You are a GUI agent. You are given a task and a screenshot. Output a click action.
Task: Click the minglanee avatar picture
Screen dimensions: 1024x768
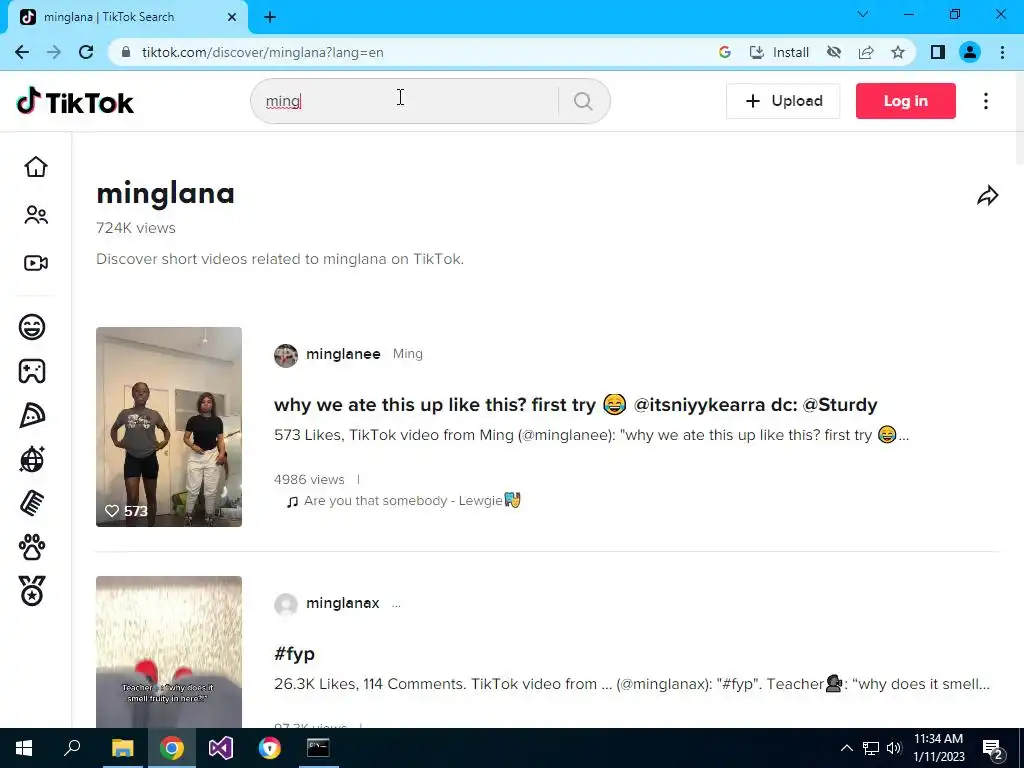click(x=285, y=356)
